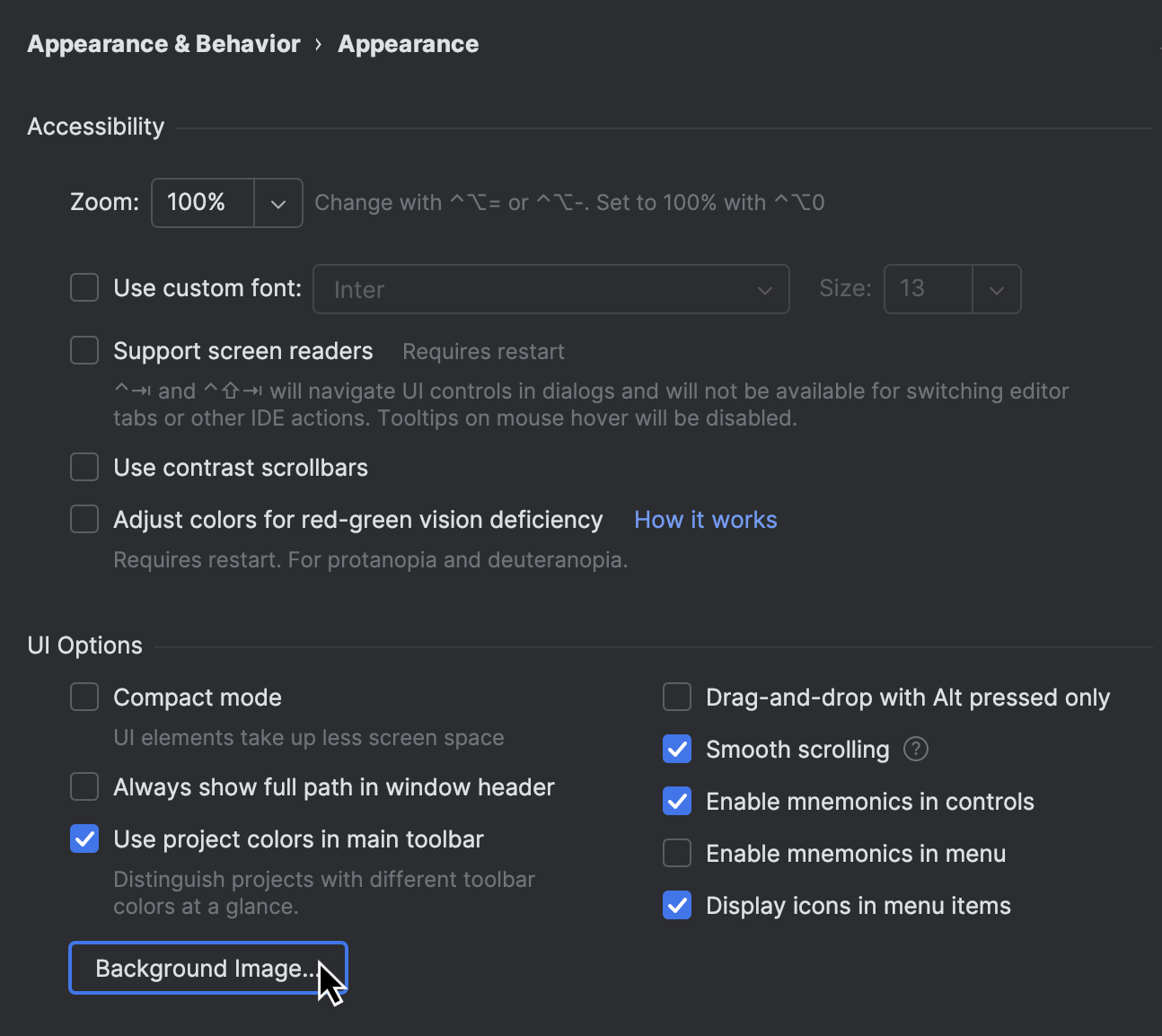Check Always show full path in window header
Image resolution: width=1162 pixels, height=1036 pixels.
(x=84, y=786)
